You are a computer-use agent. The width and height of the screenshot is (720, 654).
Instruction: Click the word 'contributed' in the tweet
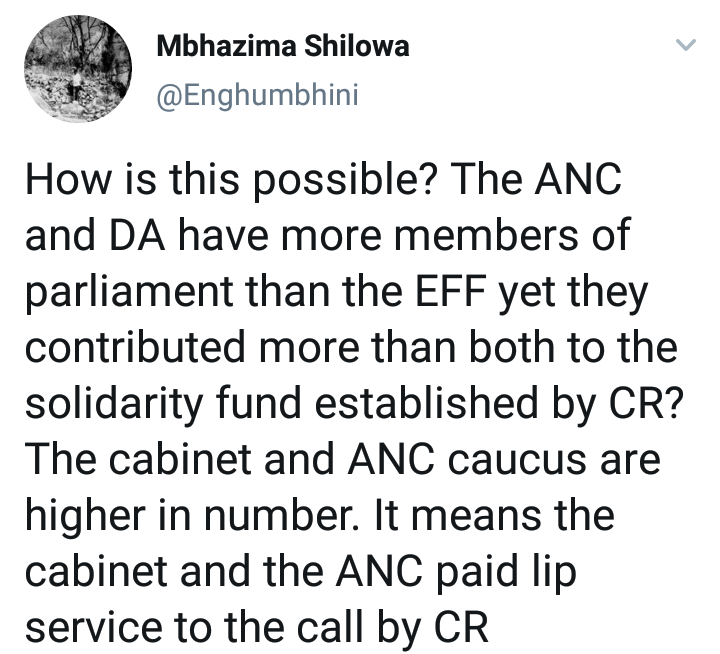point(135,347)
